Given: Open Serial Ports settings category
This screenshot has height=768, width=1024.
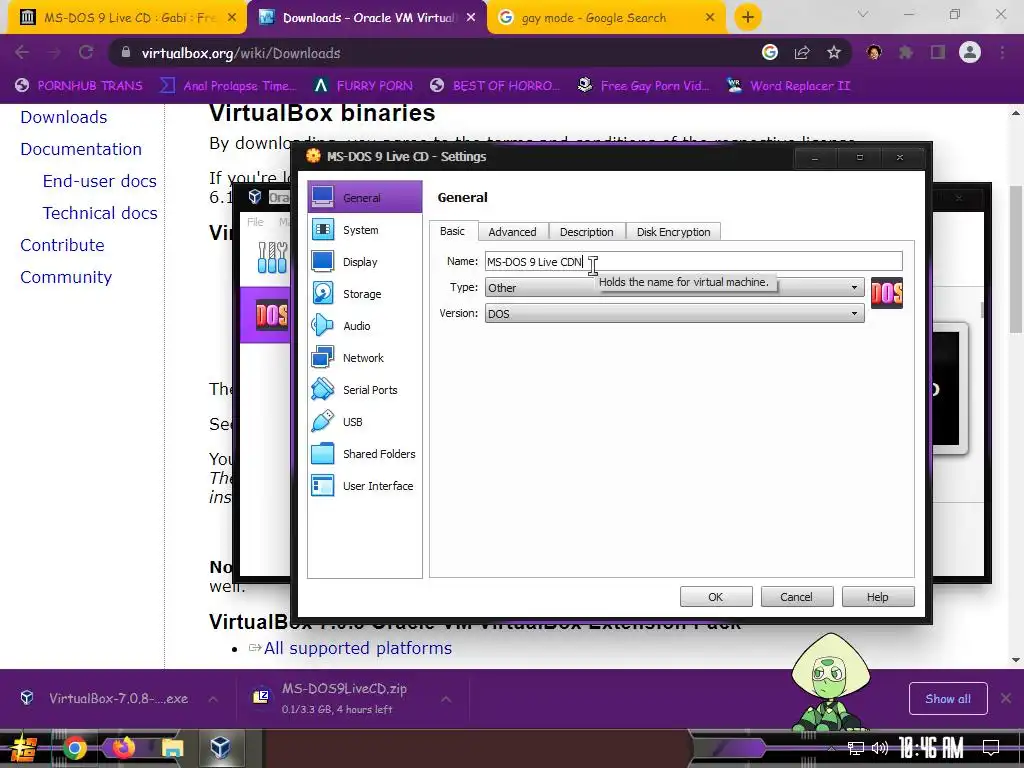Looking at the screenshot, I should [364, 390].
